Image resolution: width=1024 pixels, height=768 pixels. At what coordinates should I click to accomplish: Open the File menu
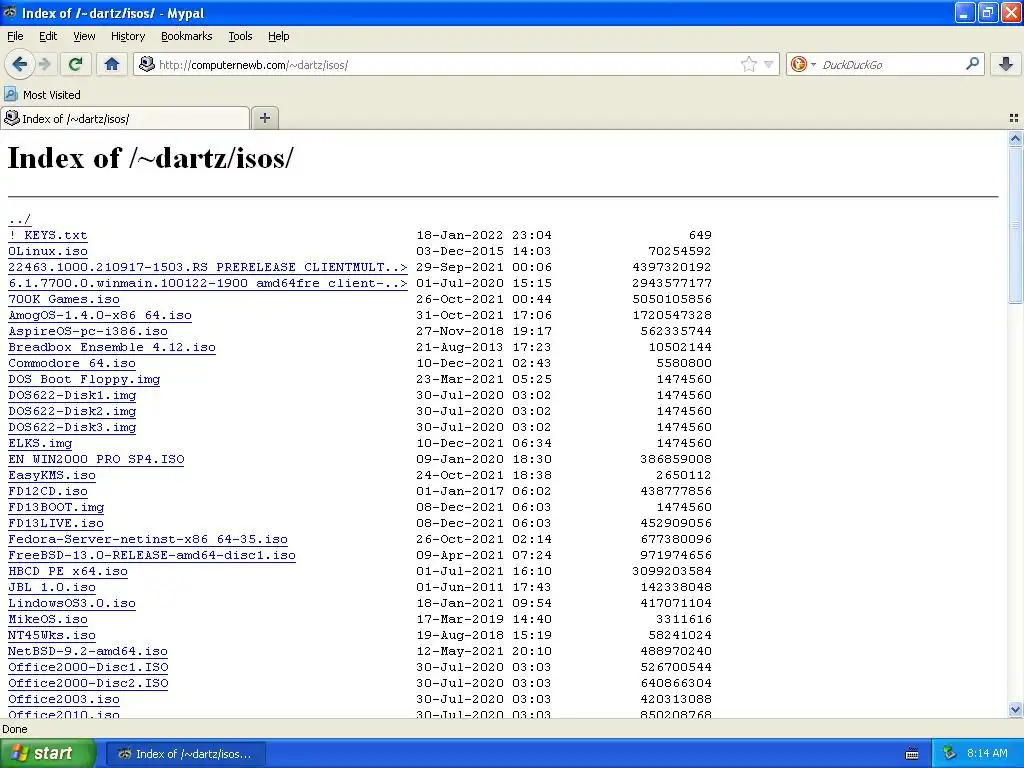(x=15, y=36)
